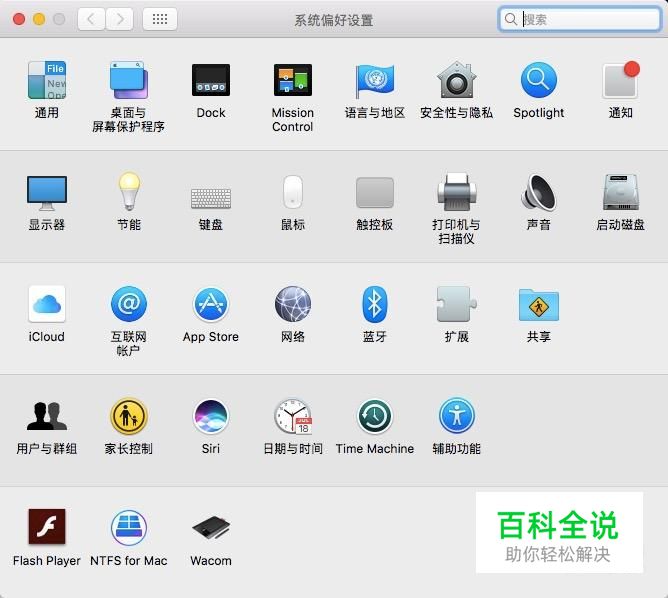
Task: Click the 搜索 search field
Action: (579, 19)
